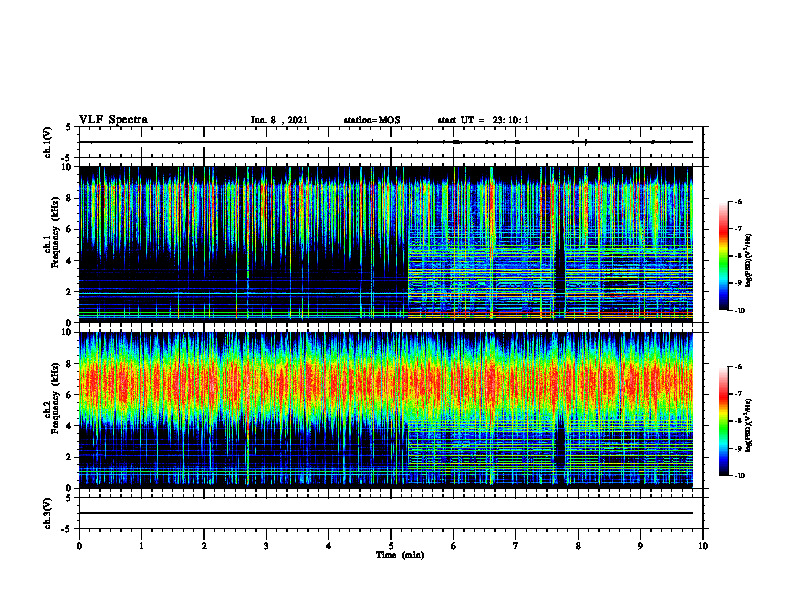The image size is (792, 612).
Task: Click the ch.1 spectrogram colorbar
Action: tap(724, 256)
